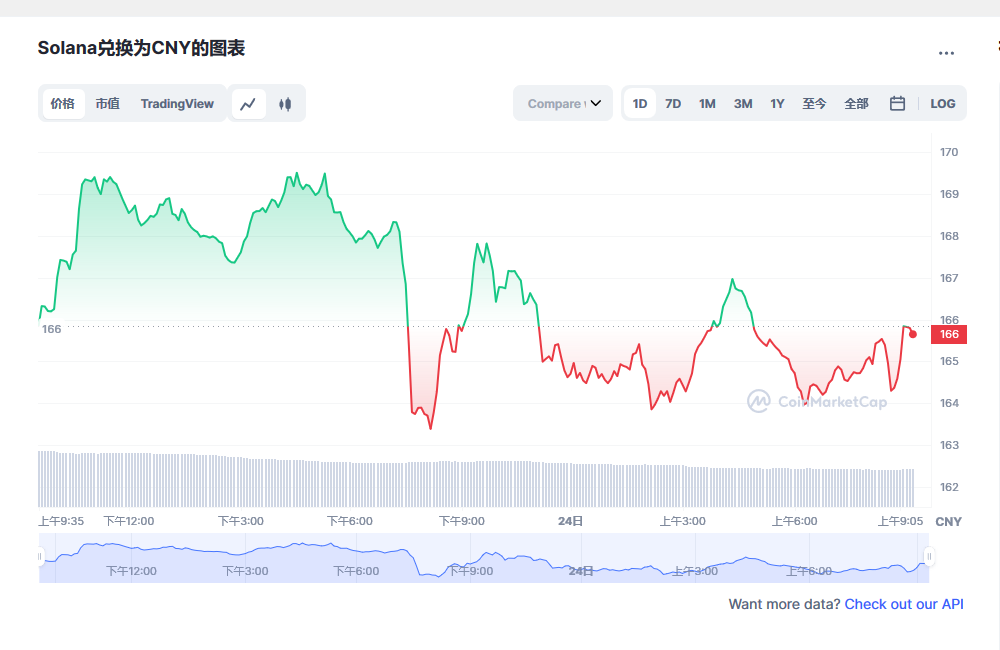Open the three-dot more options menu
This screenshot has height=650, width=1000.
coord(946,53)
